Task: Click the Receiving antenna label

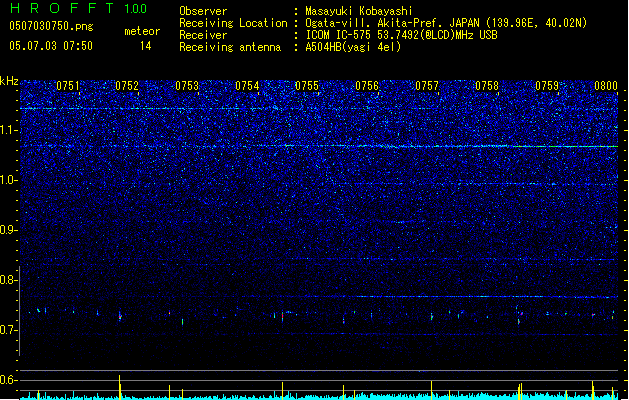Action: coord(230,47)
